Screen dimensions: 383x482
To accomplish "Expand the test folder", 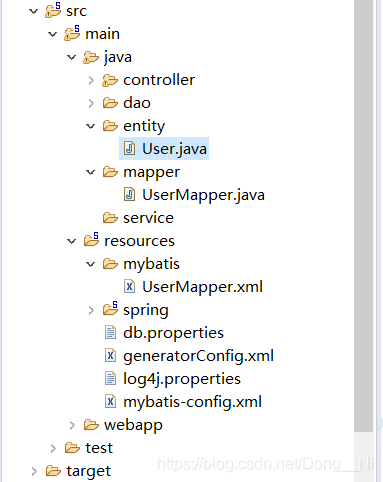I will pyautogui.click(x=53, y=448).
